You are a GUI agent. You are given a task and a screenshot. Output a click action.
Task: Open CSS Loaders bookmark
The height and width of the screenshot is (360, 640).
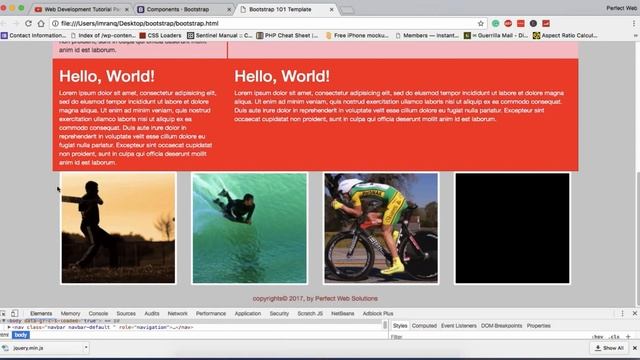tap(160, 36)
